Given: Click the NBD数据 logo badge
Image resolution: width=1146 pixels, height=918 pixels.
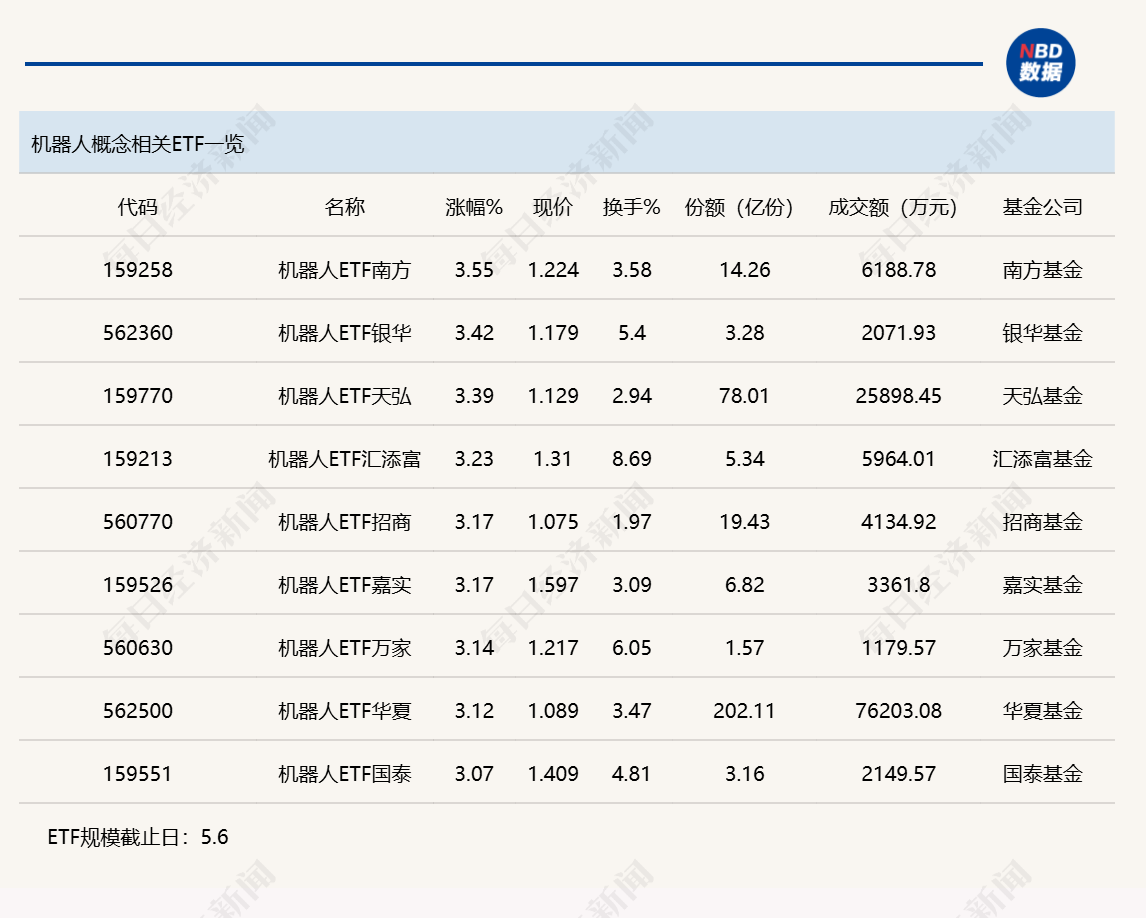Looking at the screenshot, I should tap(1040, 63).
